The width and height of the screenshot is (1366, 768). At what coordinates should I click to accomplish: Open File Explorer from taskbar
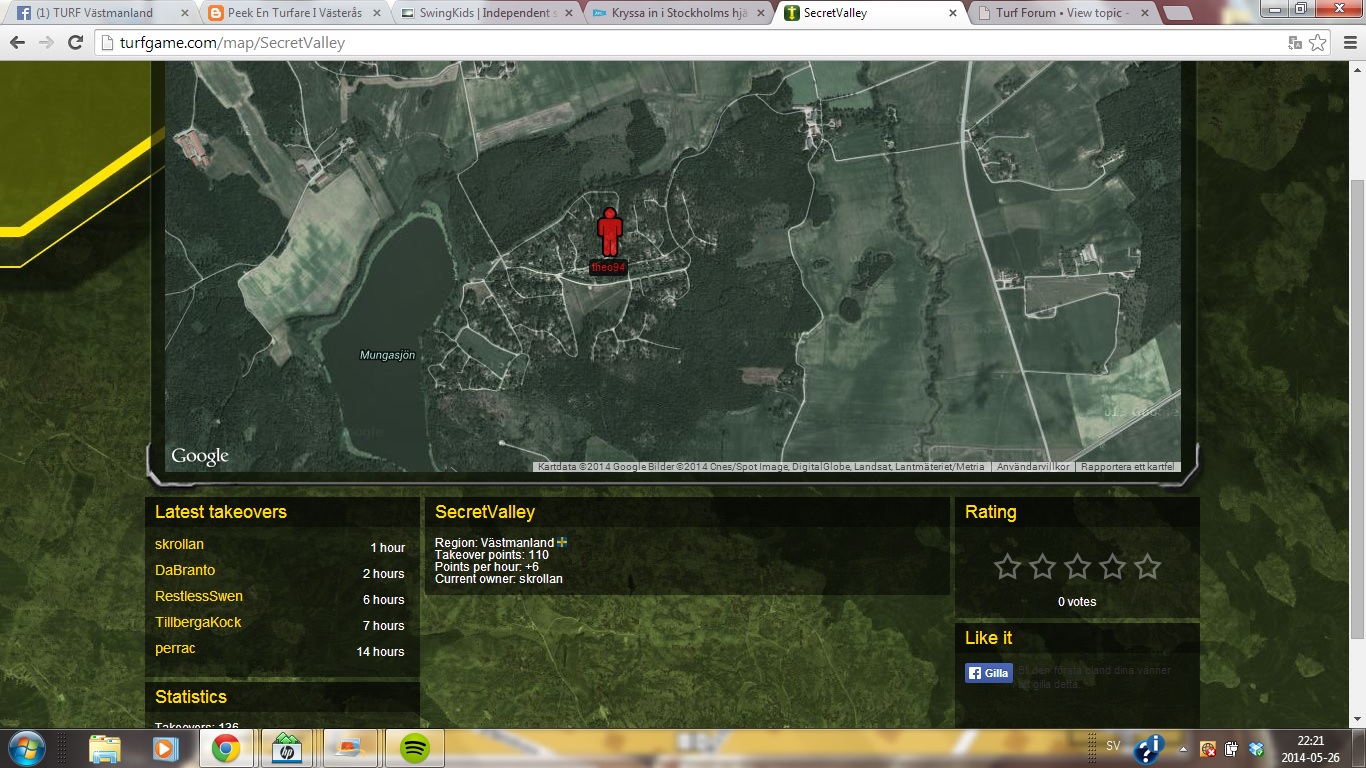click(104, 748)
